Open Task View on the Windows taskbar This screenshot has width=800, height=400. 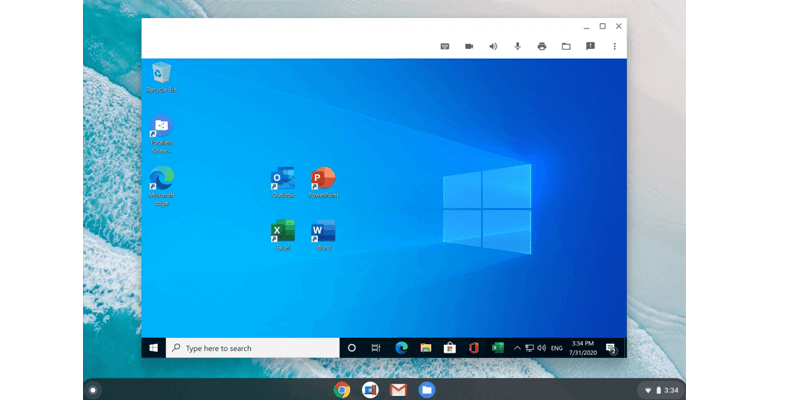[x=376, y=348]
